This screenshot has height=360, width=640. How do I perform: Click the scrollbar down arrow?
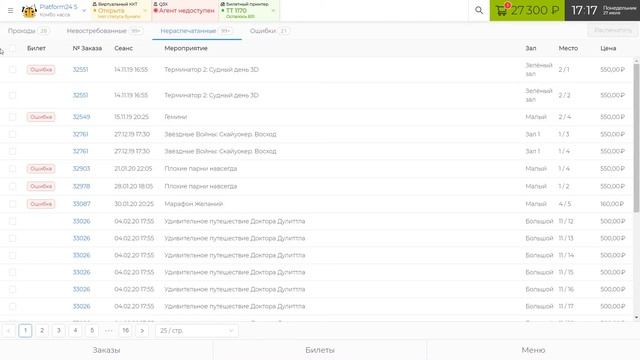pos(636,317)
